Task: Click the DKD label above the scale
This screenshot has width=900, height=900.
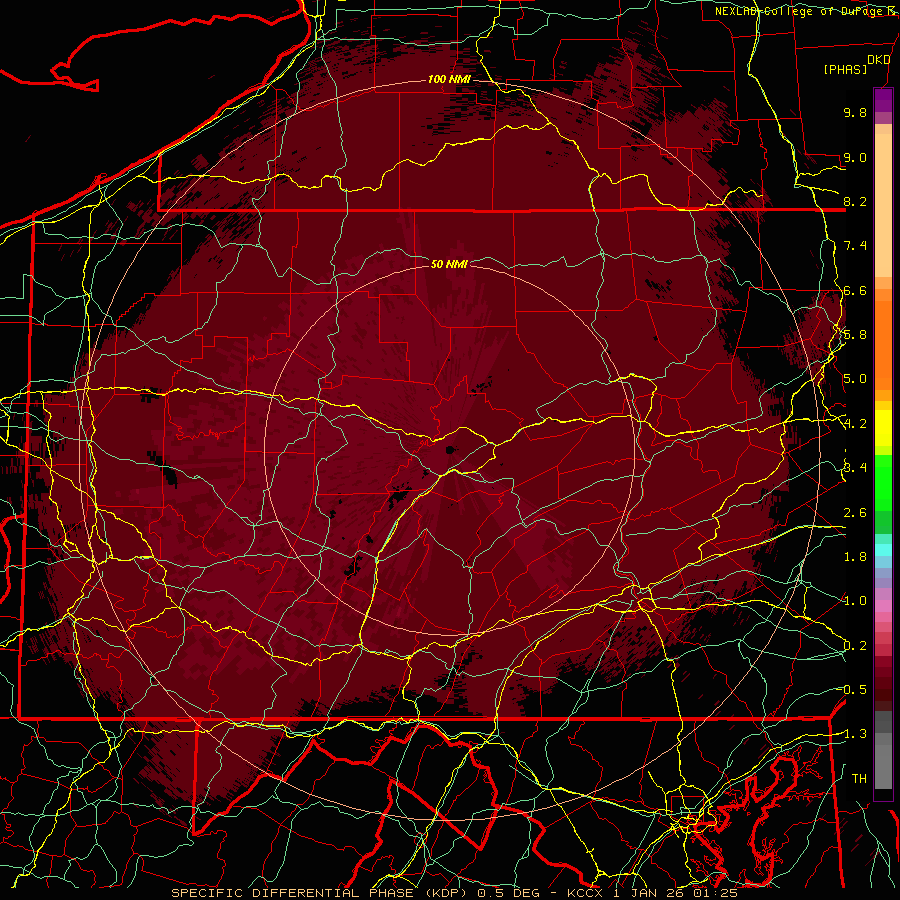Action: tap(878, 60)
